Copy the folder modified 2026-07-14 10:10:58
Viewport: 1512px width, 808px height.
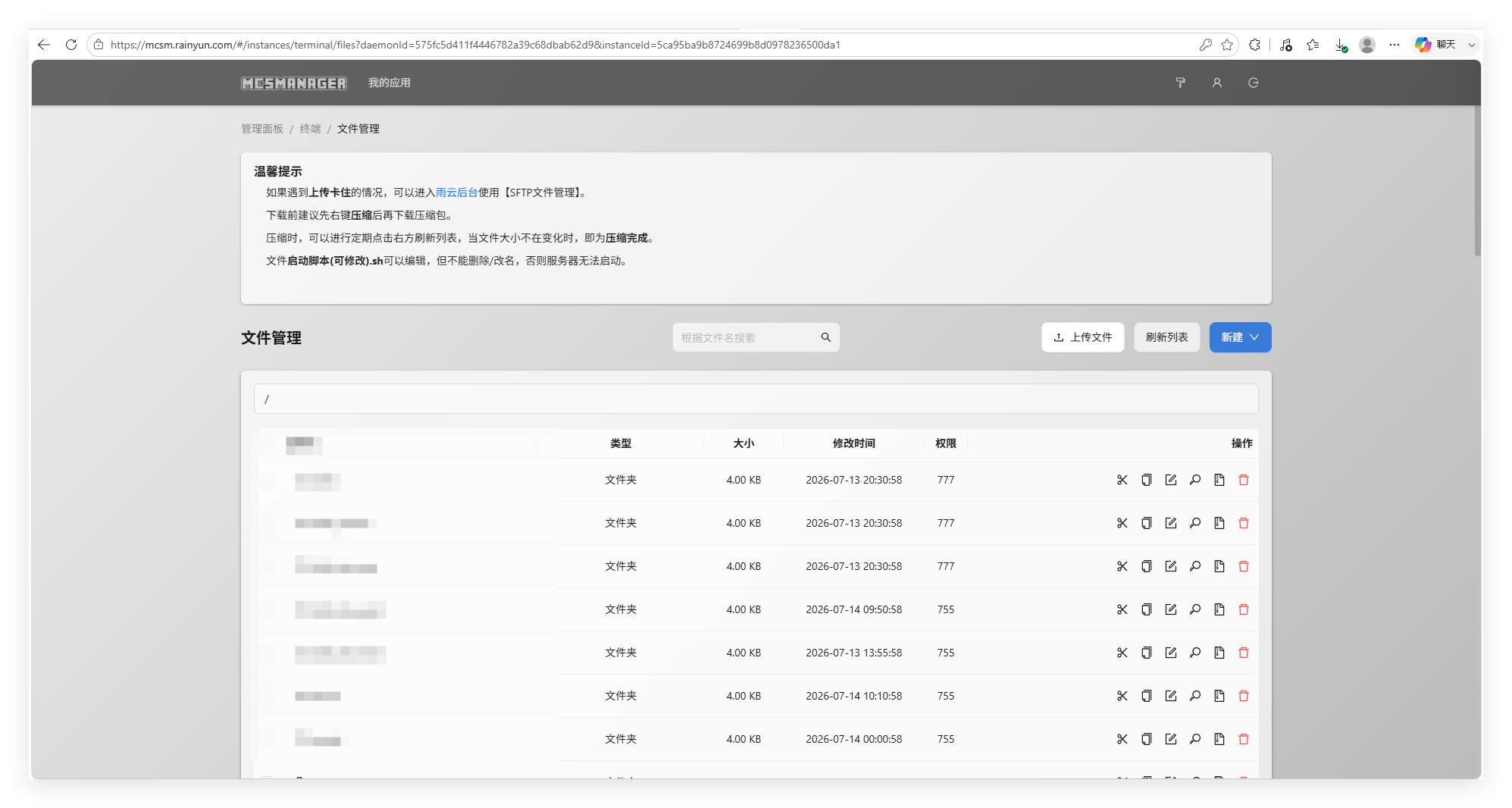[x=1147, y=696]
